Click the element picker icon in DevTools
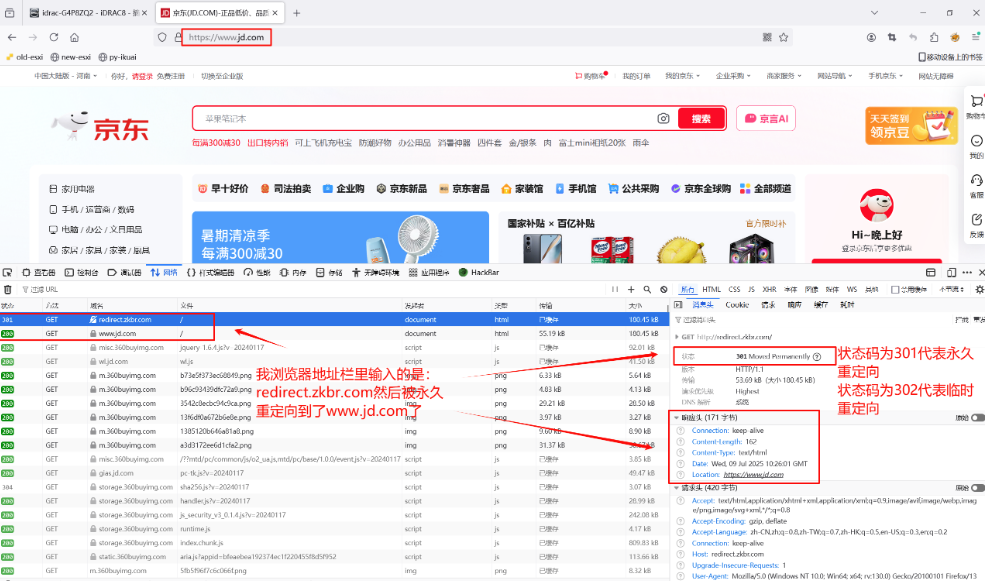This screenshot has height=581, width=1004. [x=8, y=273]
